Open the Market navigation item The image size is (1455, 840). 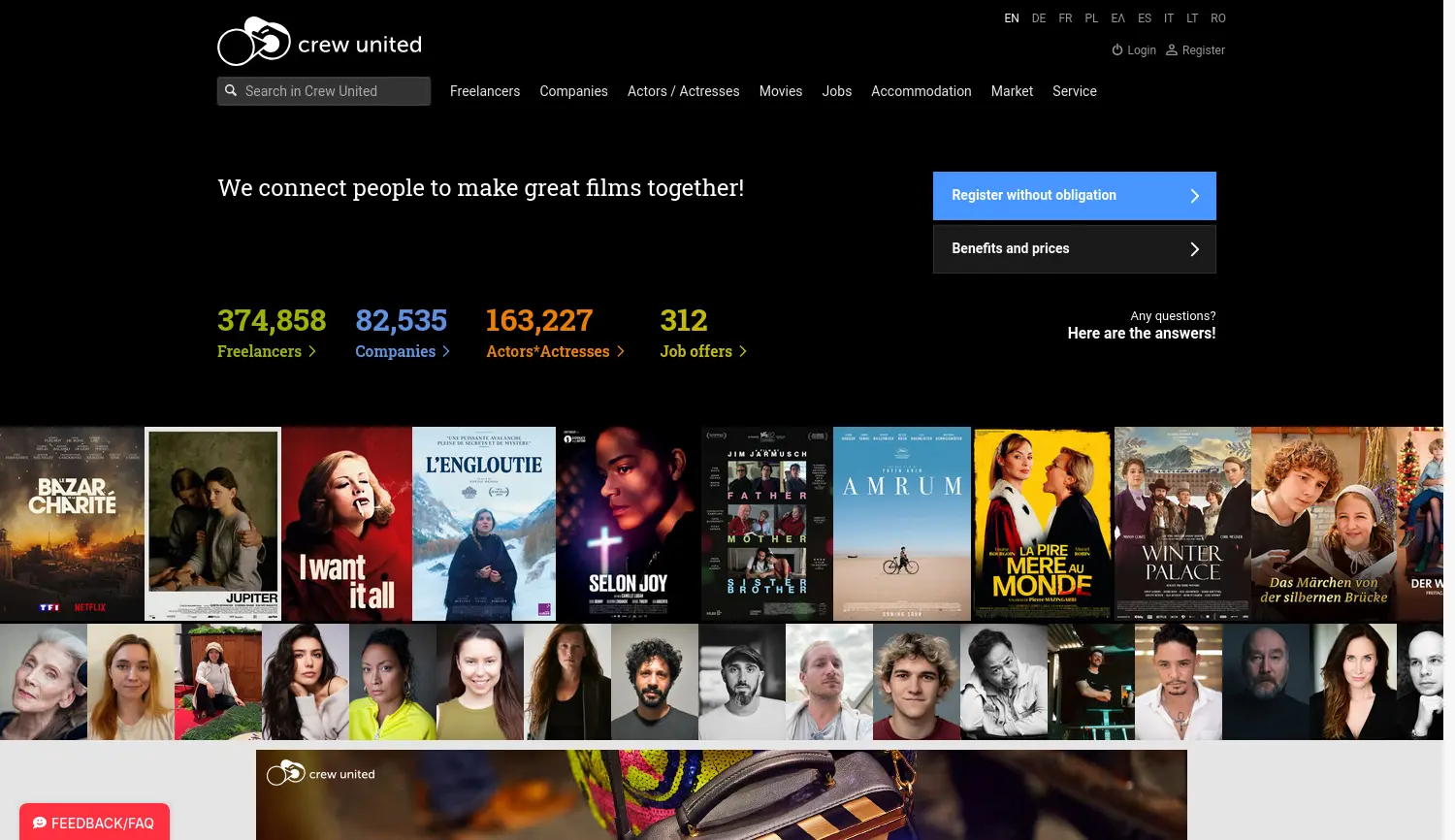tap(1012, 91)
